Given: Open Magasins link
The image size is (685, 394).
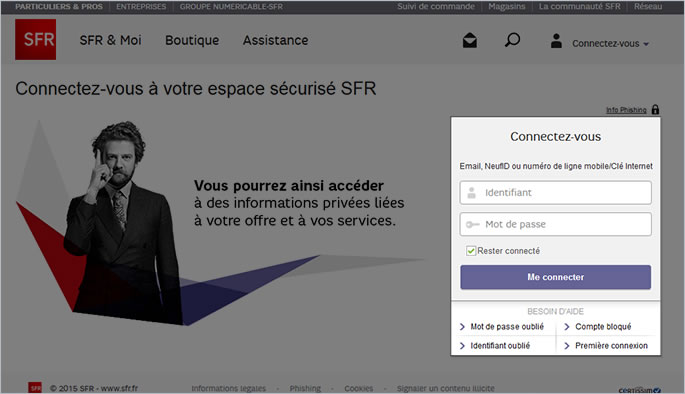Looking at the screenshot, I should 507,7.
